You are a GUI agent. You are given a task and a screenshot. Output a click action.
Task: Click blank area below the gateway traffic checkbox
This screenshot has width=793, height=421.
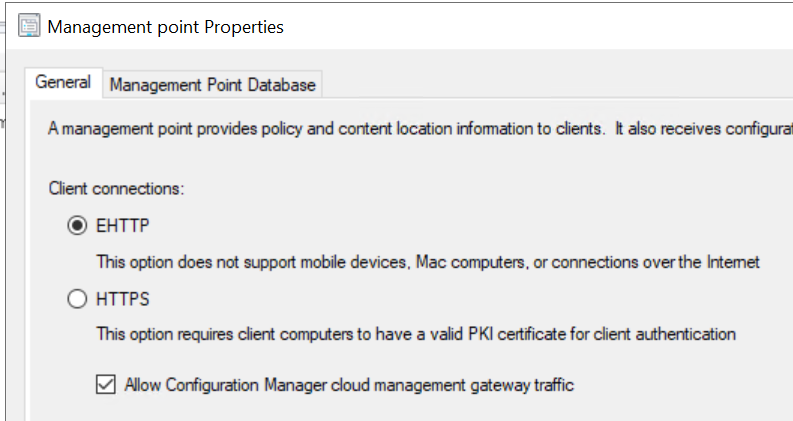coord(400,410)
